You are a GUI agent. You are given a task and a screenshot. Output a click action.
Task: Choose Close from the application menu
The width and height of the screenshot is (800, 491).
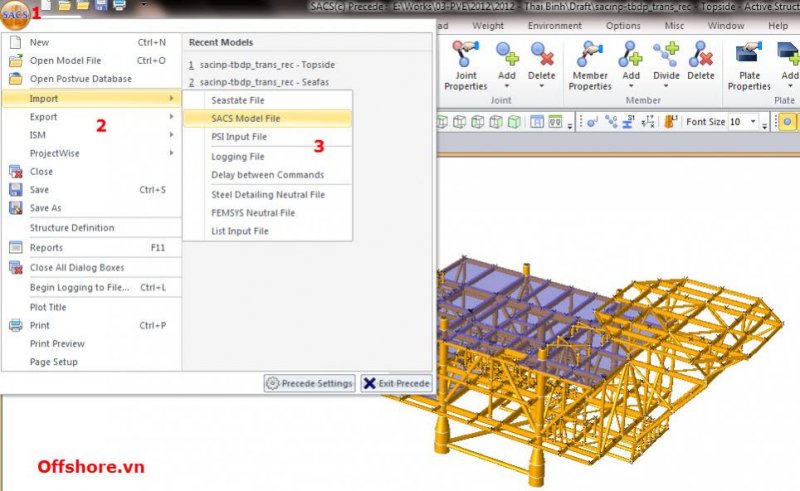click(92, 171)
